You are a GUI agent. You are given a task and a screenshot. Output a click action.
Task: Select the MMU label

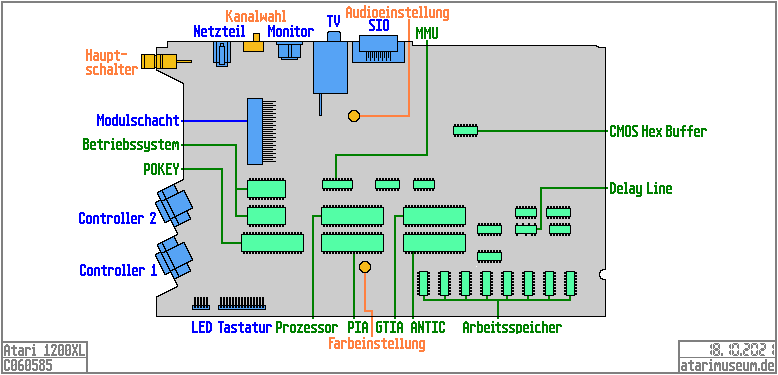427,33
